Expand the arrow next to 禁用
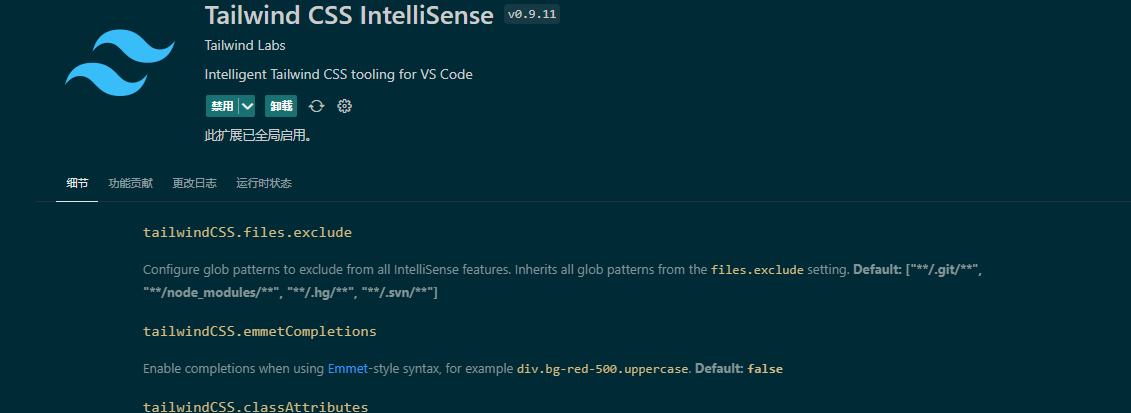Viewport: 1131px width, 413px height. (x=247, y=106)
